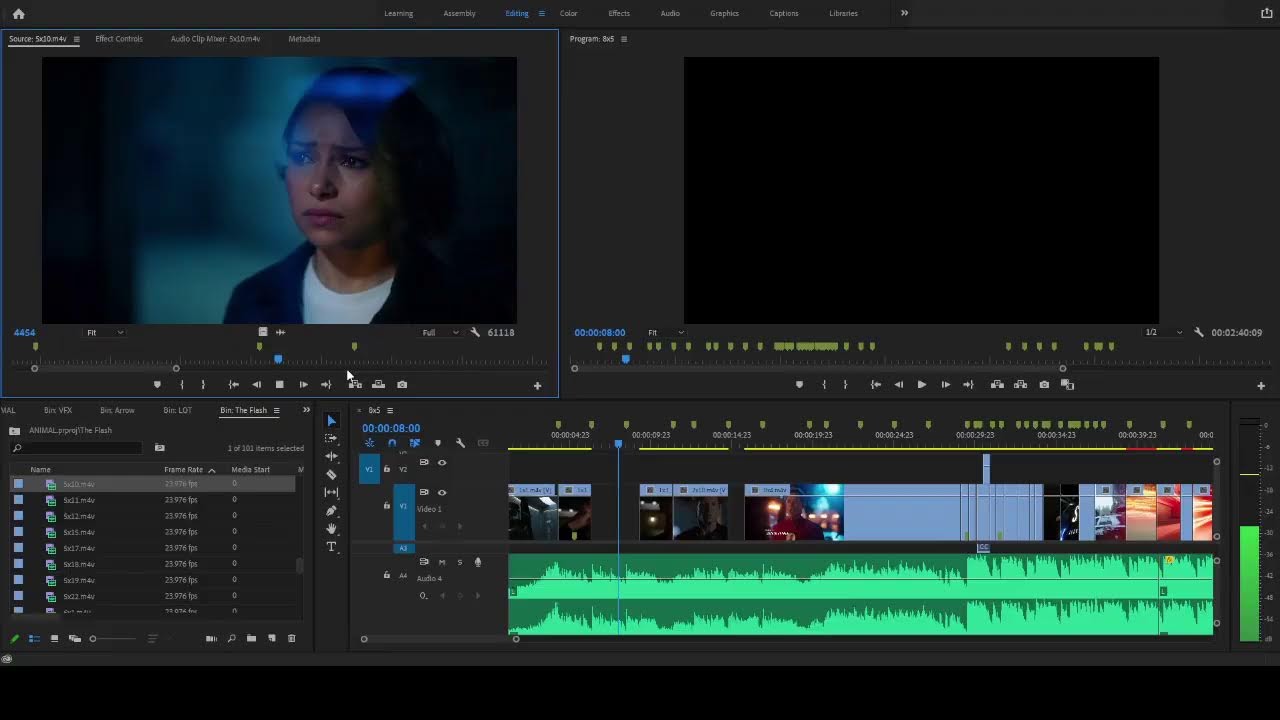Click the Source monitor playhead
Screen dimensions: 1280x720
[278, 359]
